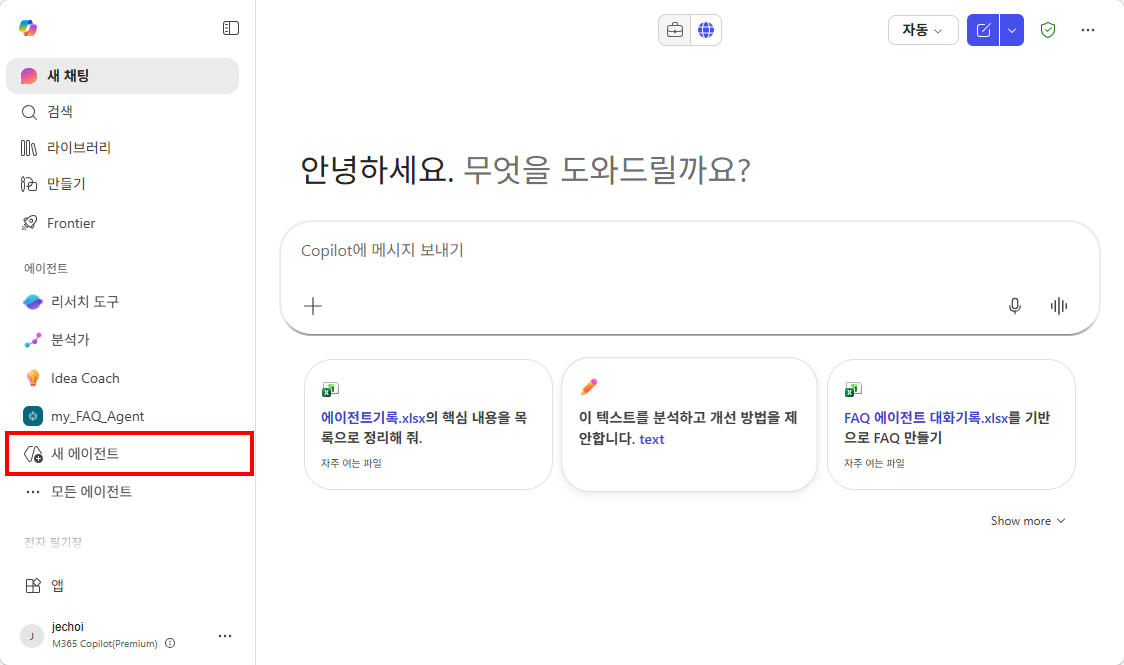The image size is (1124, 665).
Task: Open the 에이전트기록.xlsx file link
Action: pos(373,418)
